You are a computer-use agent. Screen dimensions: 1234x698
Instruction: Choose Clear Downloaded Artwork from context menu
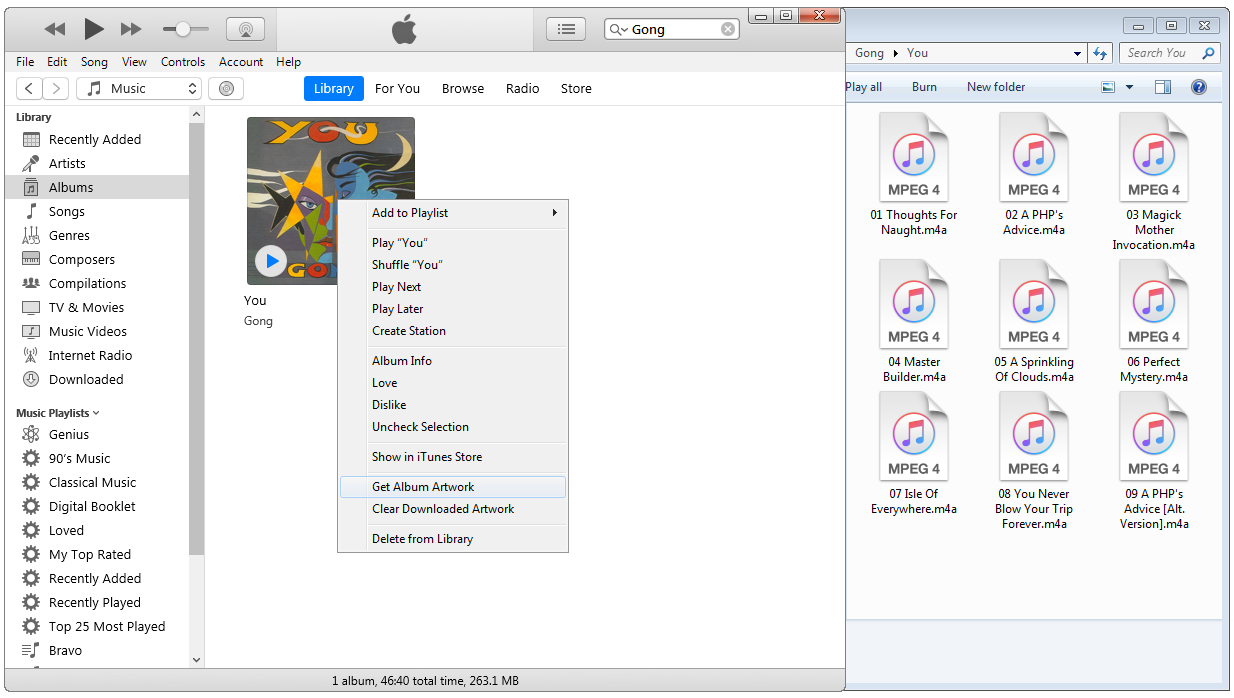[x=453, y=508]
